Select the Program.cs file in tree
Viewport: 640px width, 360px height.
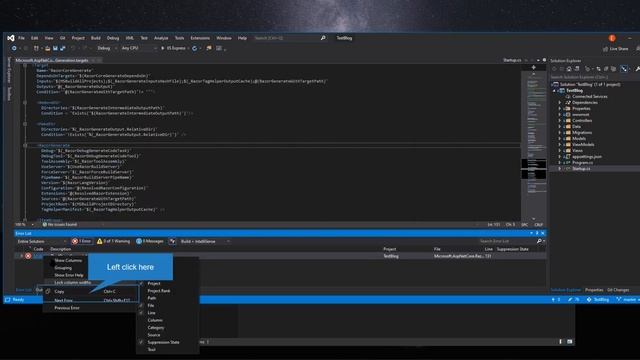click(582, 162)
